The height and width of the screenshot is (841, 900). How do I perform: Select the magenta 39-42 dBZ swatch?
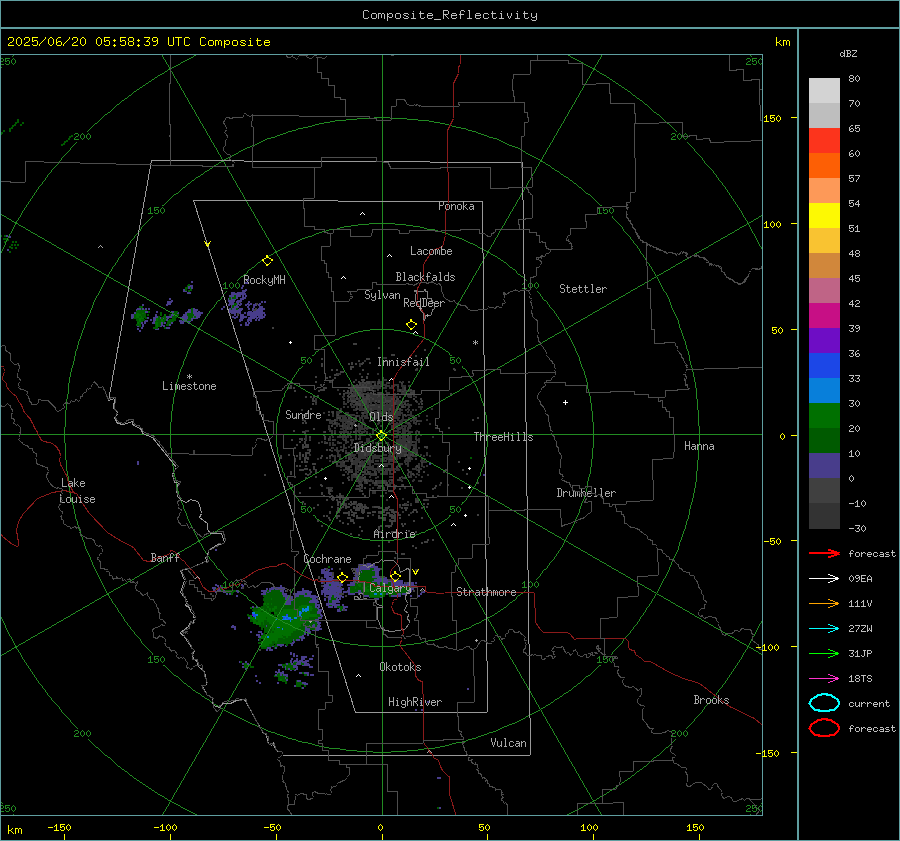[x=824, y=316]
